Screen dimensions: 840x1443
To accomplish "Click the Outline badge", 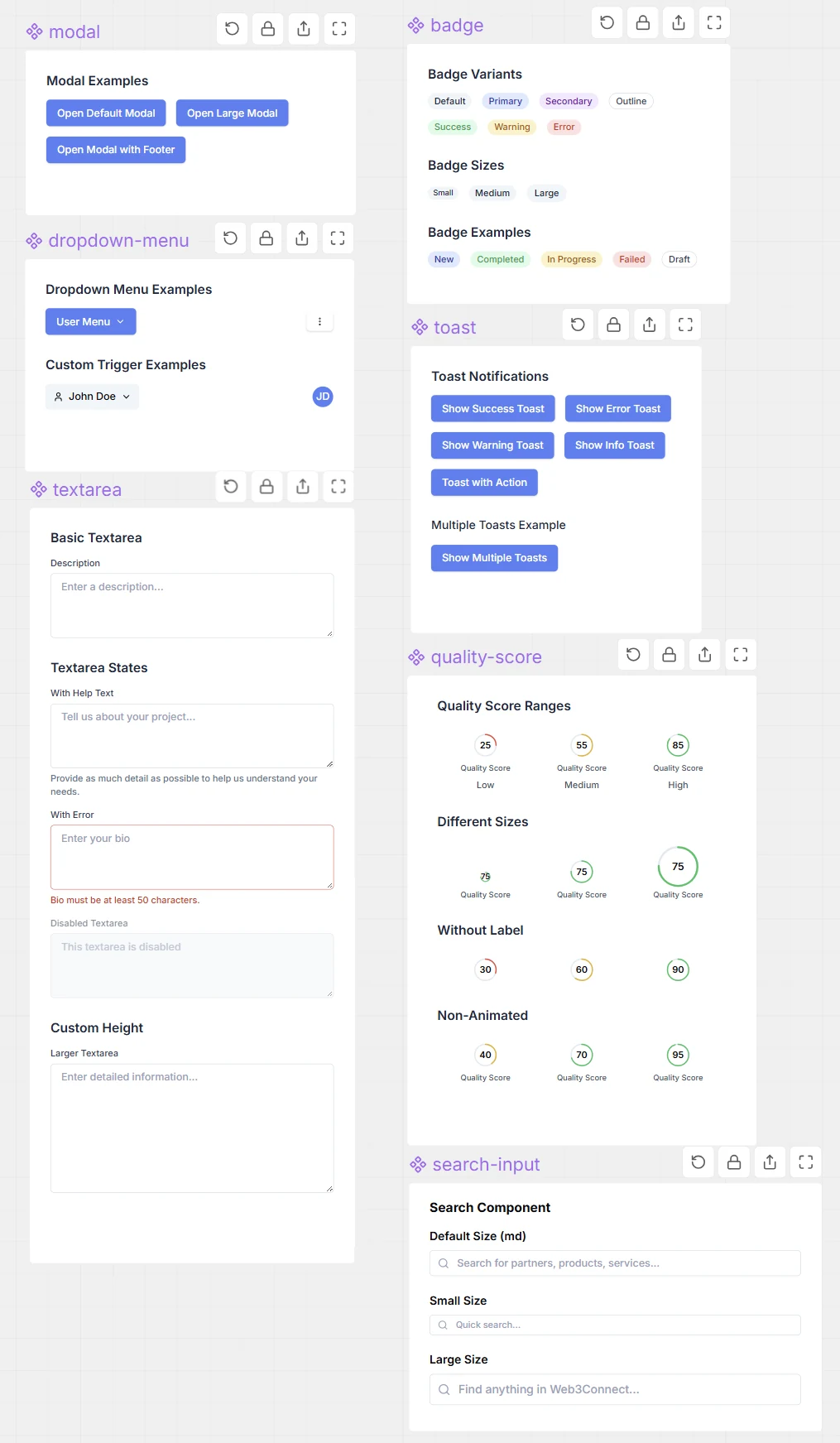I will 631,101.
